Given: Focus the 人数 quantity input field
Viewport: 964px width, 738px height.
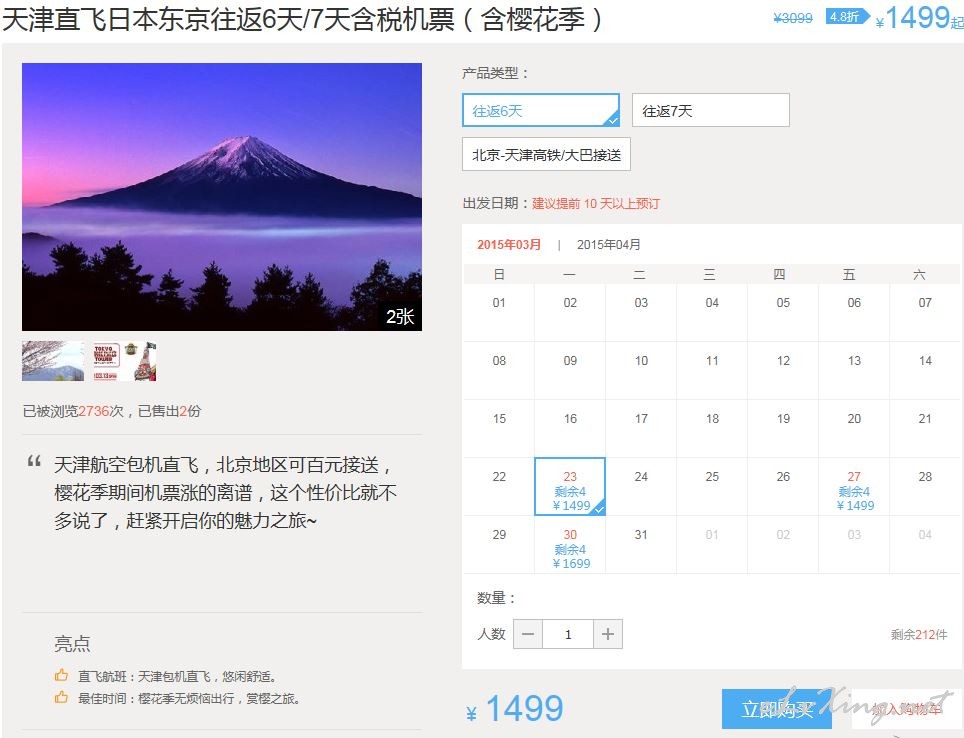Looking at the screenshot, I should point(568,634).
